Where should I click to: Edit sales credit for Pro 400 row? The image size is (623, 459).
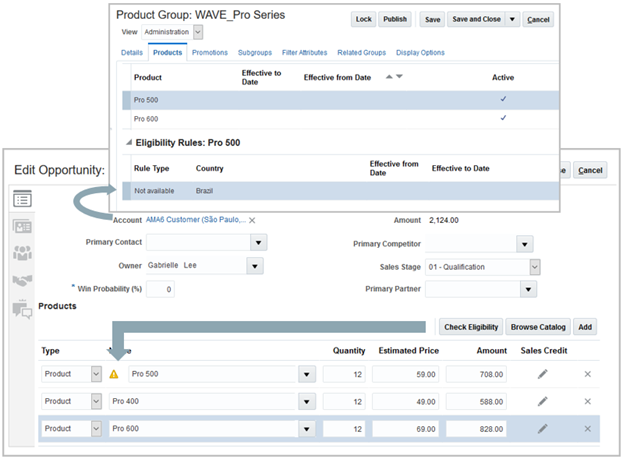[542, 401]
